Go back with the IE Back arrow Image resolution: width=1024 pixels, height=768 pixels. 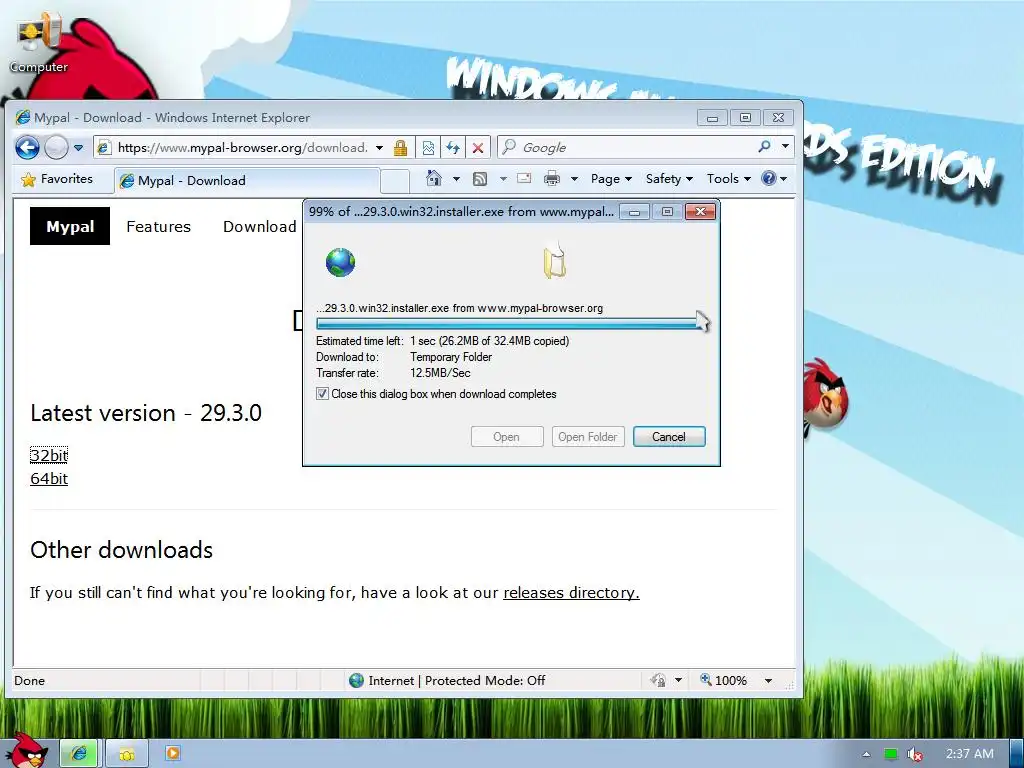click(27, 148)
